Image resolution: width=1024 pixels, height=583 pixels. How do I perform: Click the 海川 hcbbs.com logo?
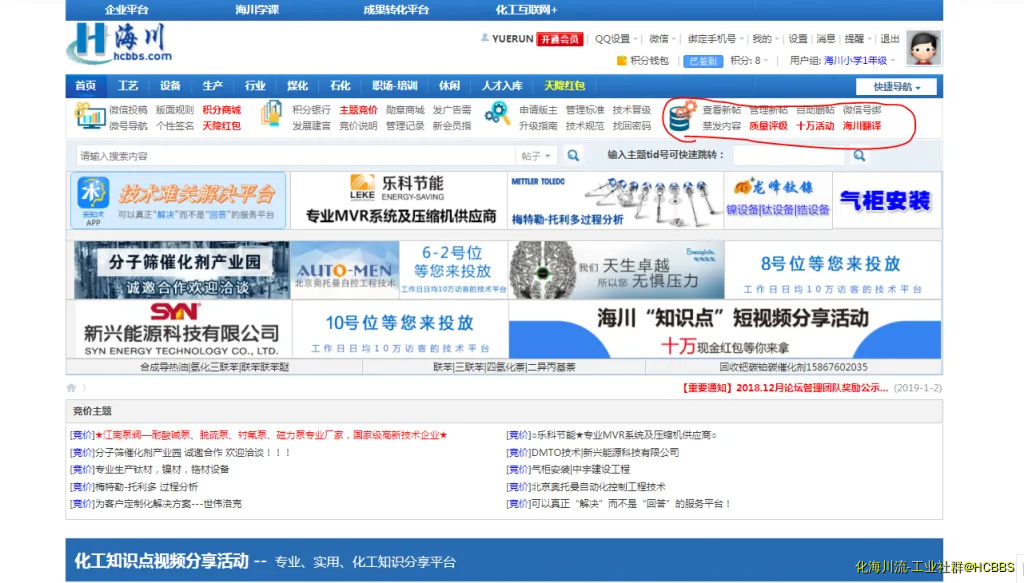[120, 44]
